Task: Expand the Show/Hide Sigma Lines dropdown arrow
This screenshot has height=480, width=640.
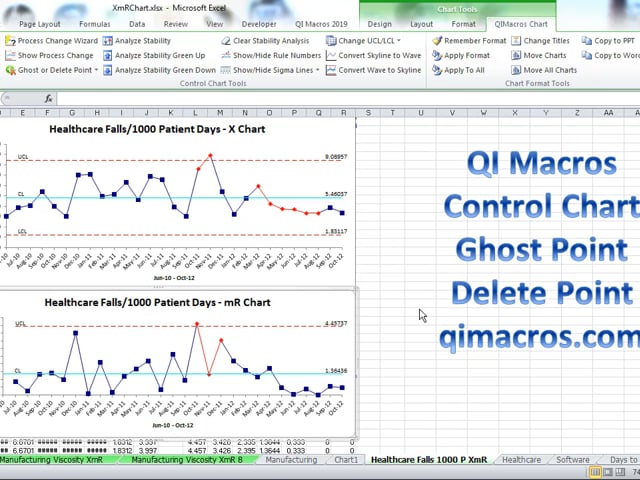Action: pyautogui.click(x=317, y=70)
